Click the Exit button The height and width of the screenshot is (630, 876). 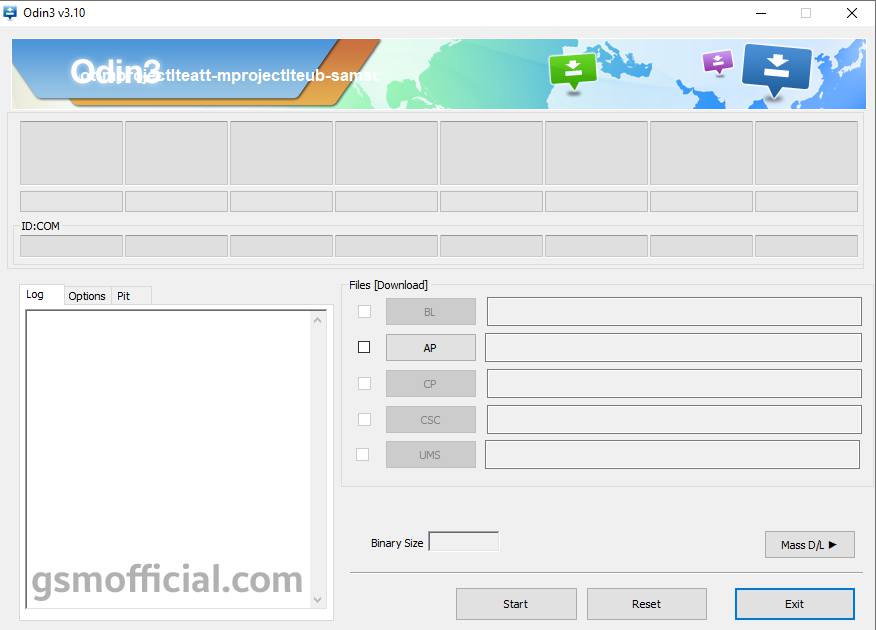(794, 604)
